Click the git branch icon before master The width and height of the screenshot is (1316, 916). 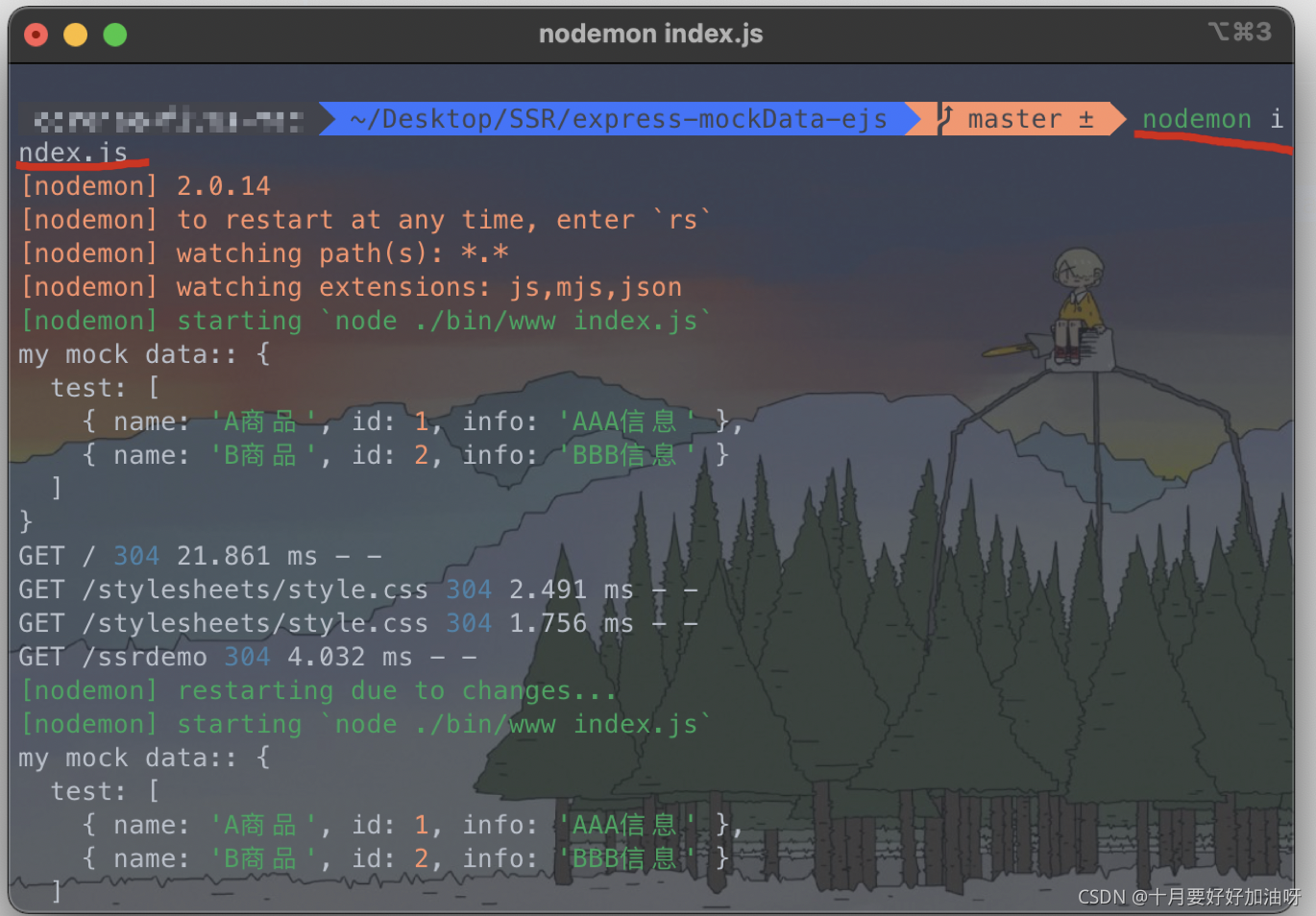(x=944, y=119)
